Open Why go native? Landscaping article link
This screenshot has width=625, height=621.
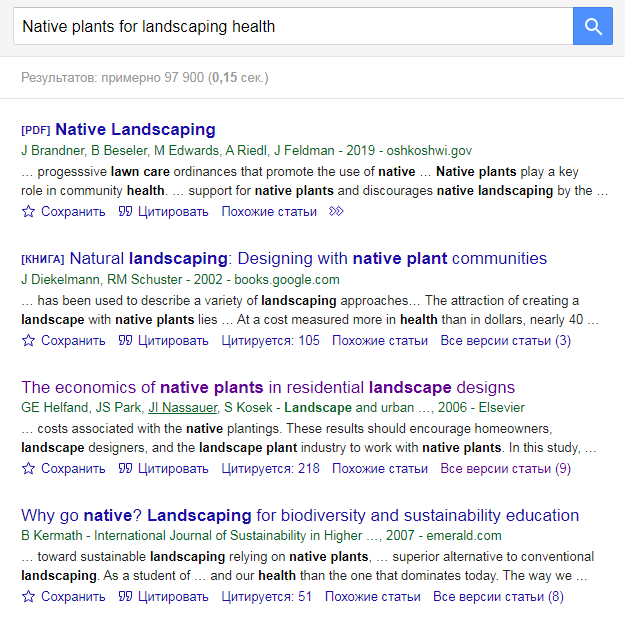300,516
